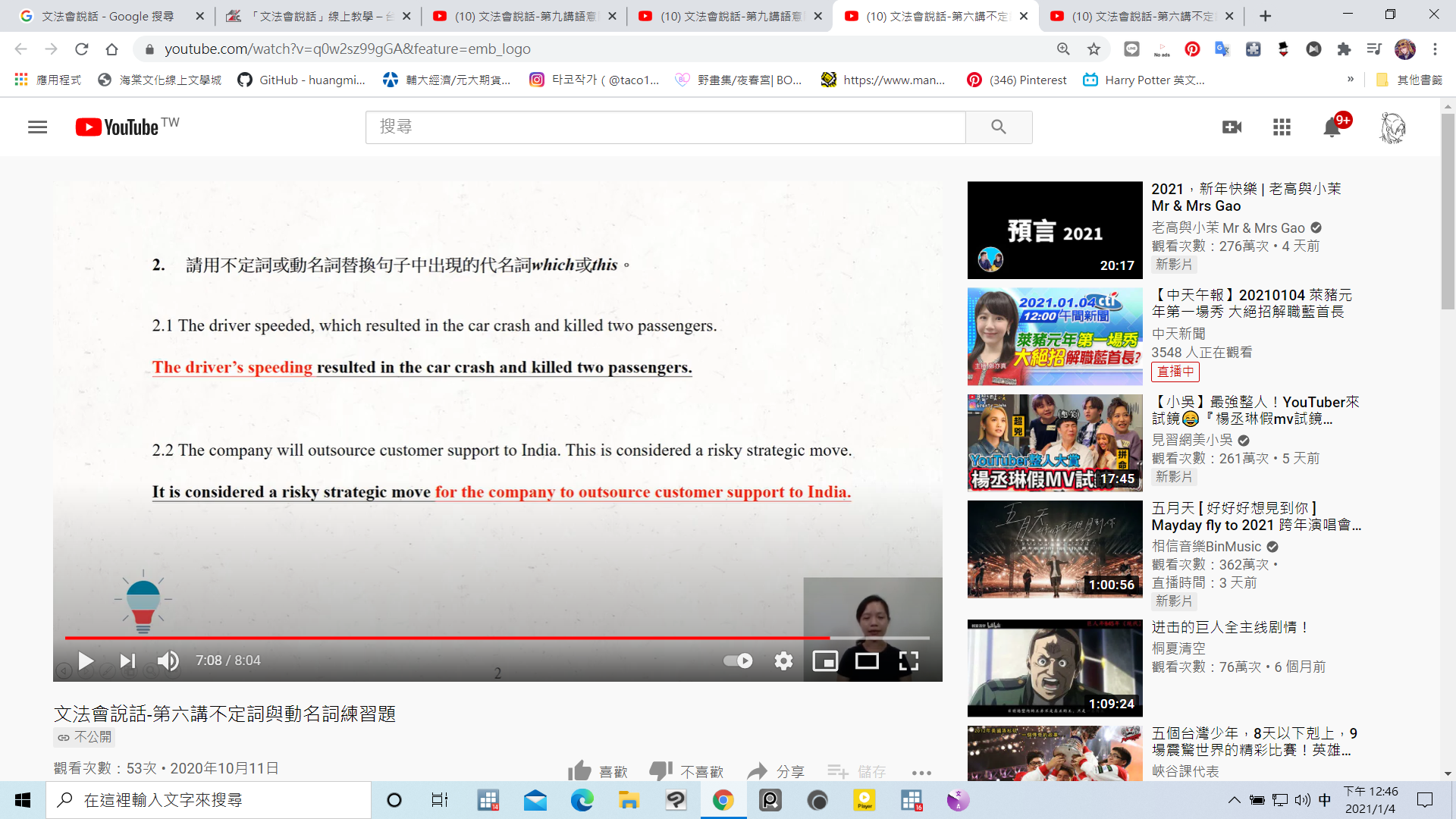This screenshot has height=819, width=1456.
Task: Switch to the first 第九講語意 YouTube tab
Action: click(523, 16)
